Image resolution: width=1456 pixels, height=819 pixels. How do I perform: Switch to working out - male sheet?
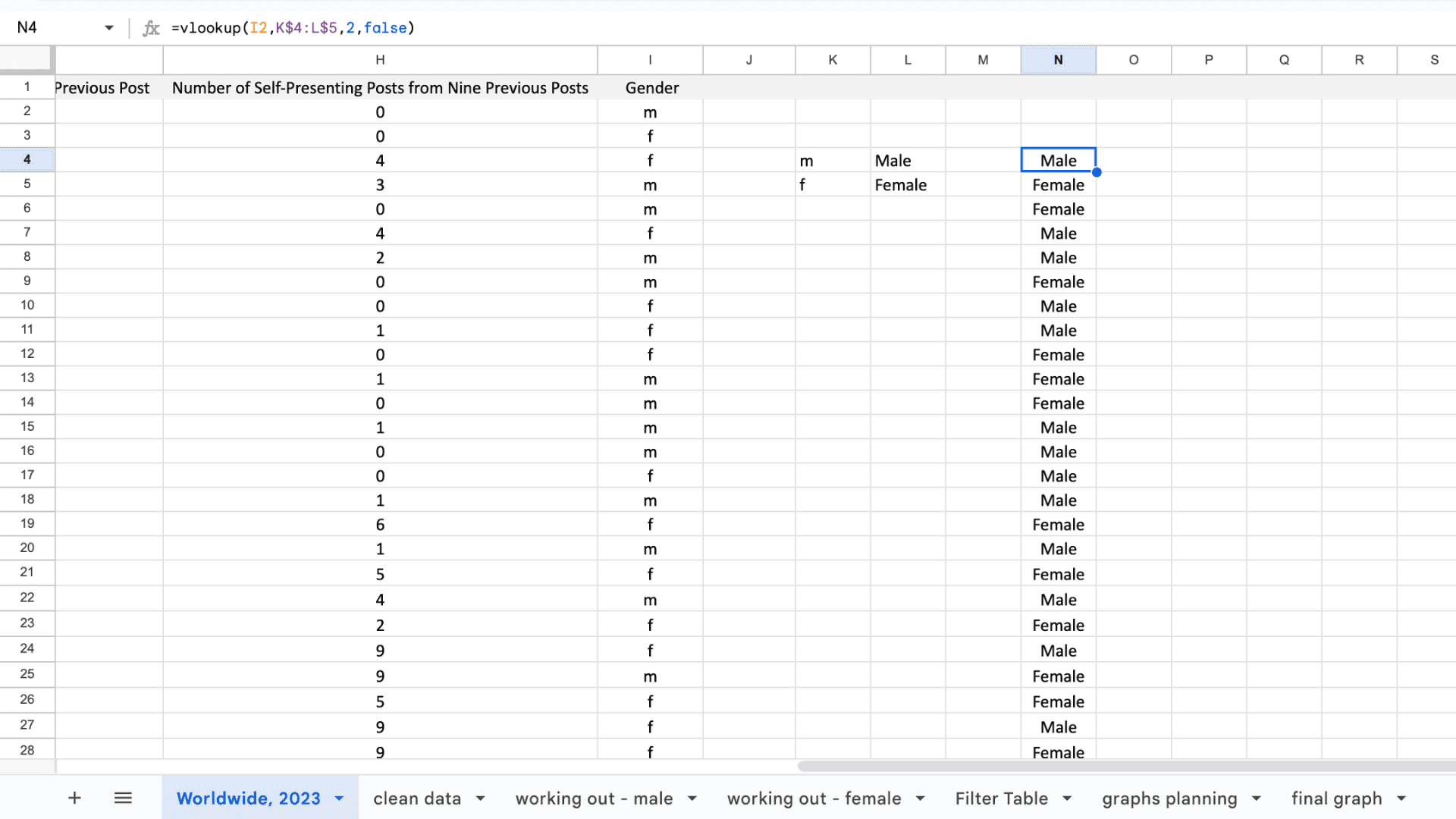pyautogui.click(x=594, y=799)
